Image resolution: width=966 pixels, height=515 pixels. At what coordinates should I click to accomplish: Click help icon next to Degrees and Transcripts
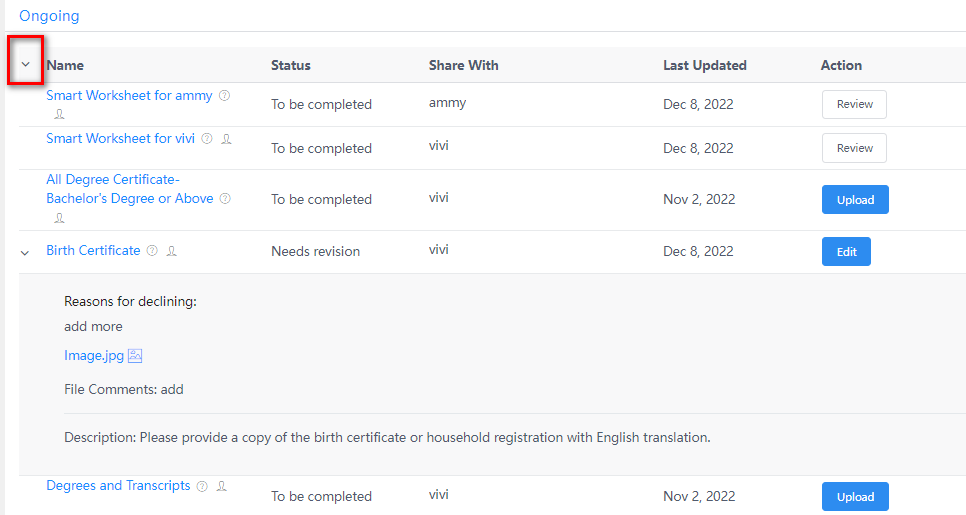202,487
